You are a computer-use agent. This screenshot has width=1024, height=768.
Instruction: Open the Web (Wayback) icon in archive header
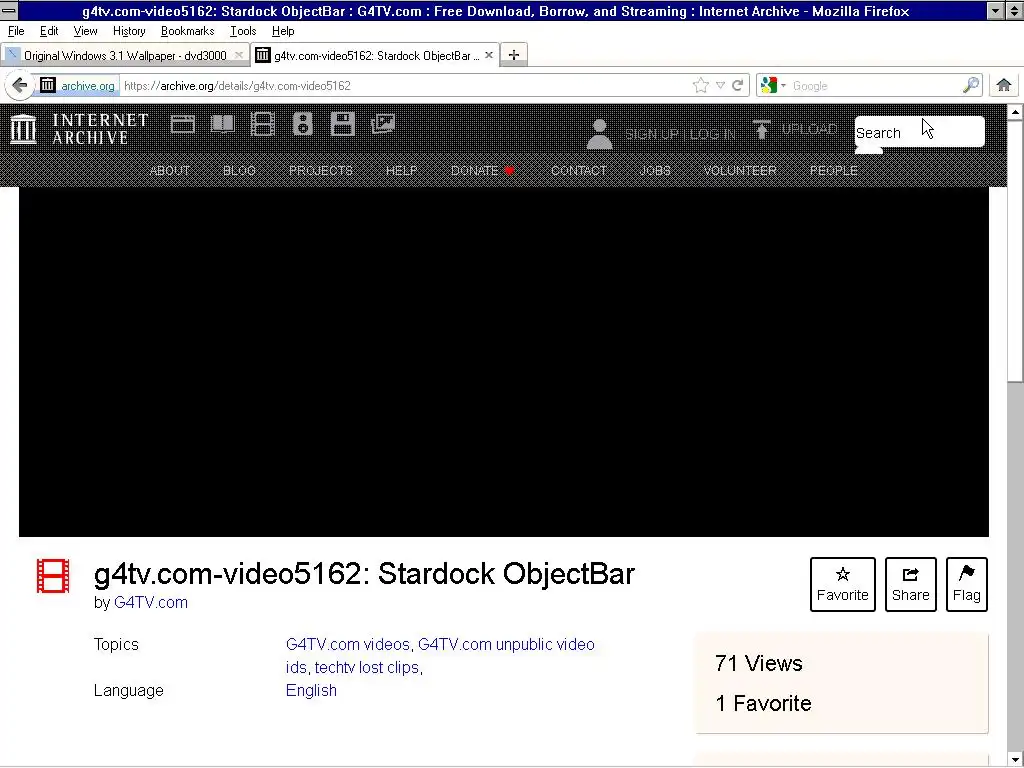[183, 125]
